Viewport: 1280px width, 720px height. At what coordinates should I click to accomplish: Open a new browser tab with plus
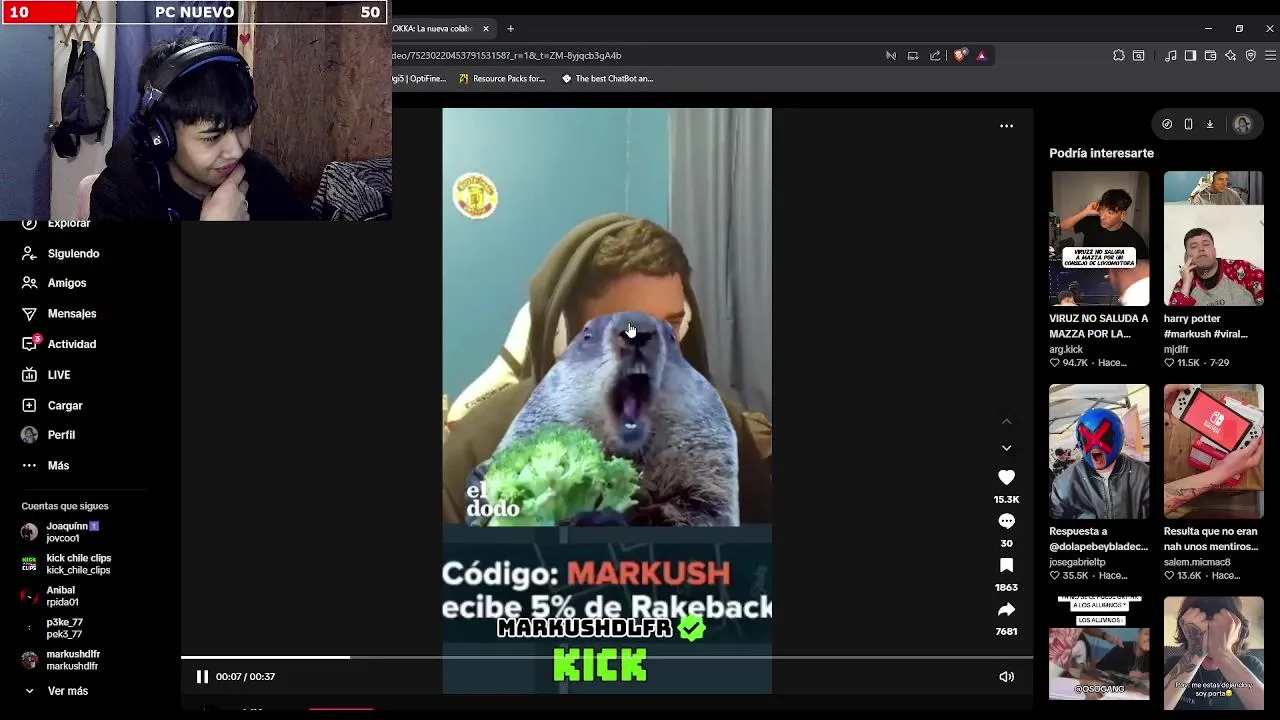coord(510,28)
